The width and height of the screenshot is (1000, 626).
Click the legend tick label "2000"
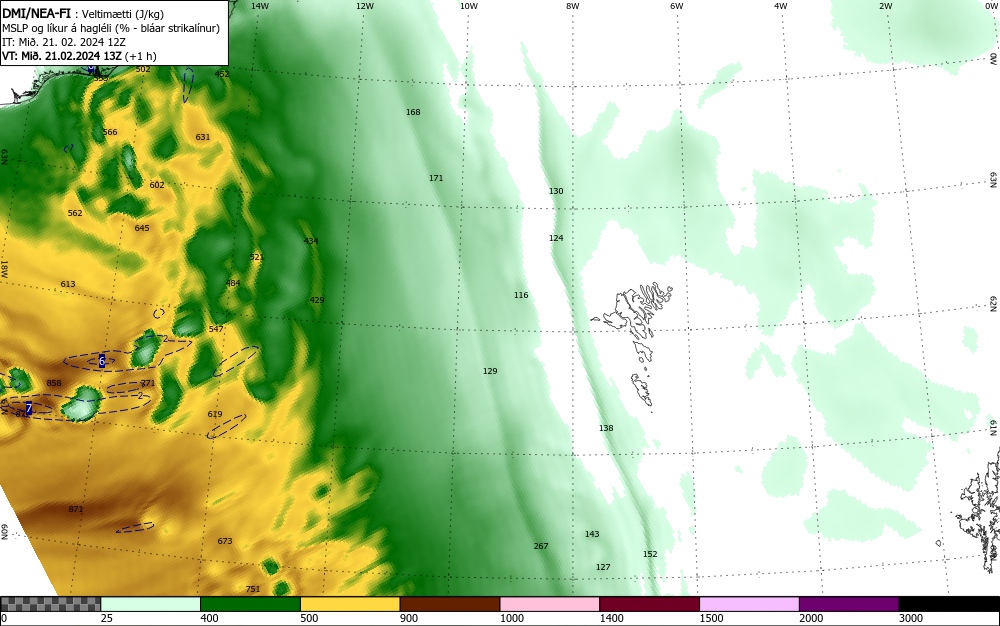pyautogui.click(x=811, y=618)
